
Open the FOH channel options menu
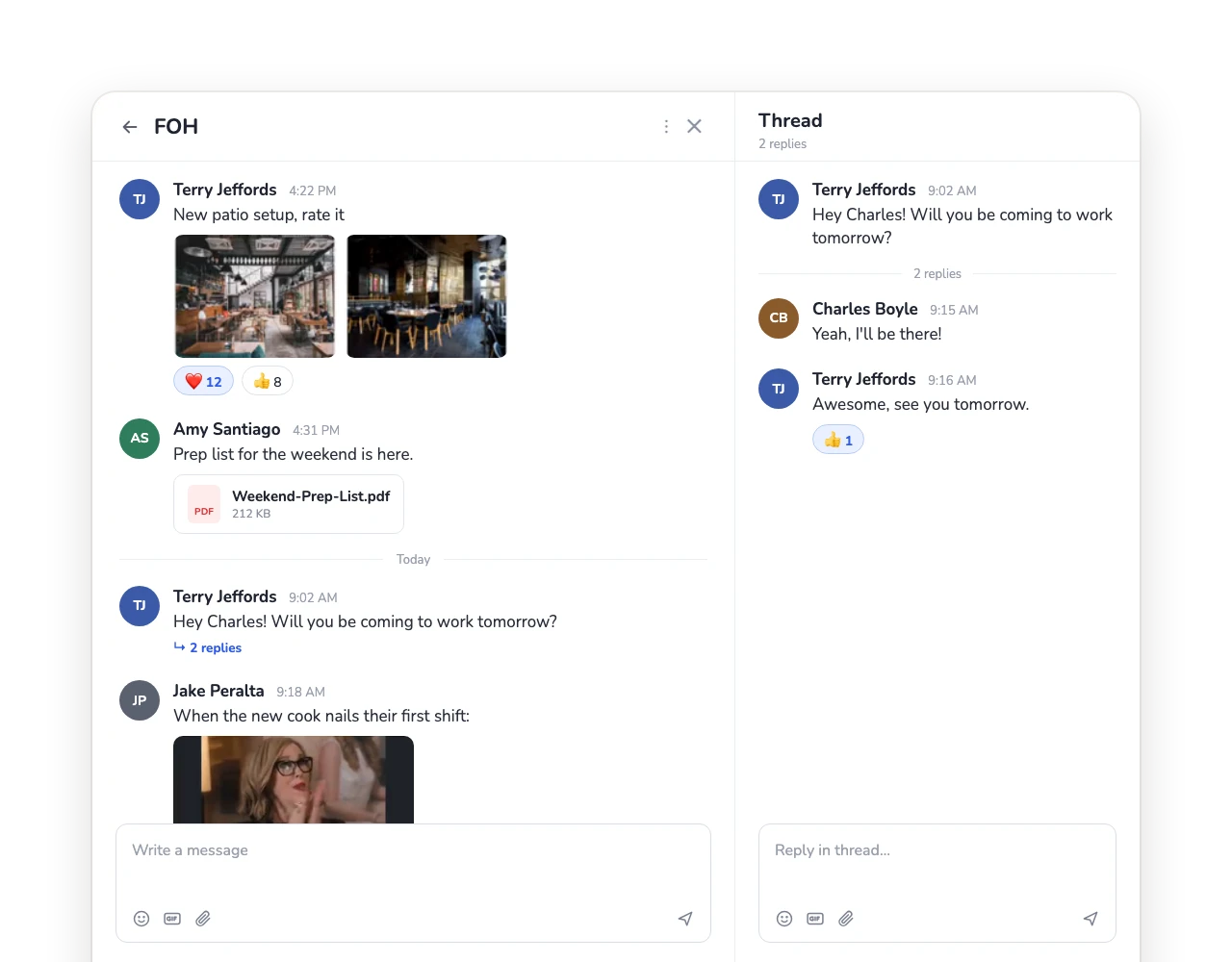click(666, 127)
